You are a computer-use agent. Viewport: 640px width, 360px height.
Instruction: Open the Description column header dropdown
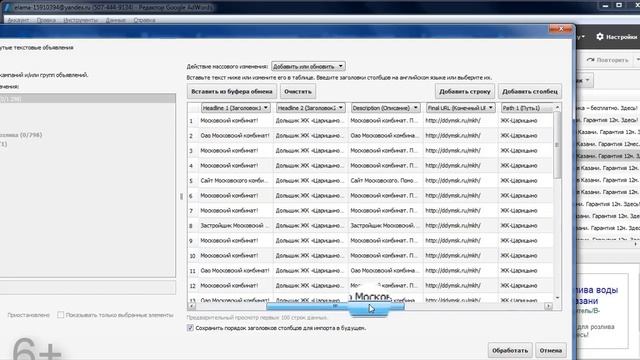point(386,108)
